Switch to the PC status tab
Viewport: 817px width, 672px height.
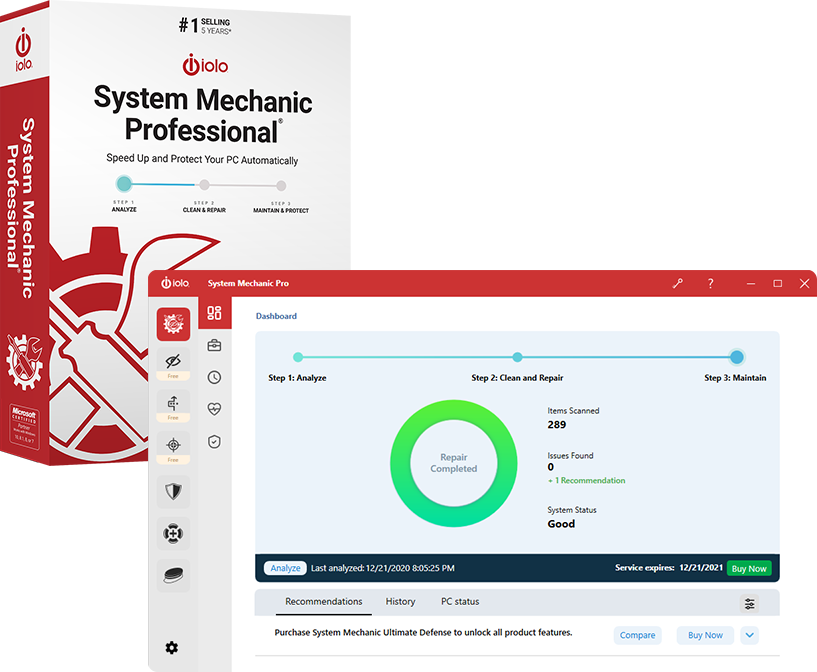tap(459, 601)
